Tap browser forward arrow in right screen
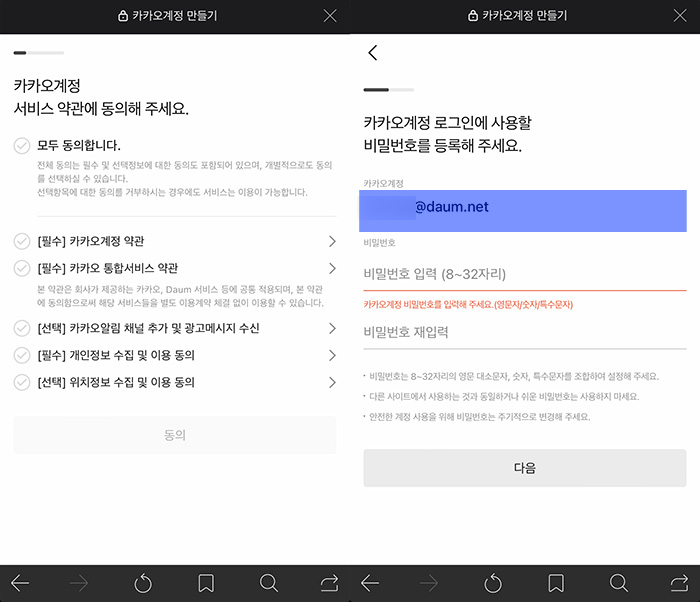The width and height of the screenshot is (700, 602). coord(429,583)
